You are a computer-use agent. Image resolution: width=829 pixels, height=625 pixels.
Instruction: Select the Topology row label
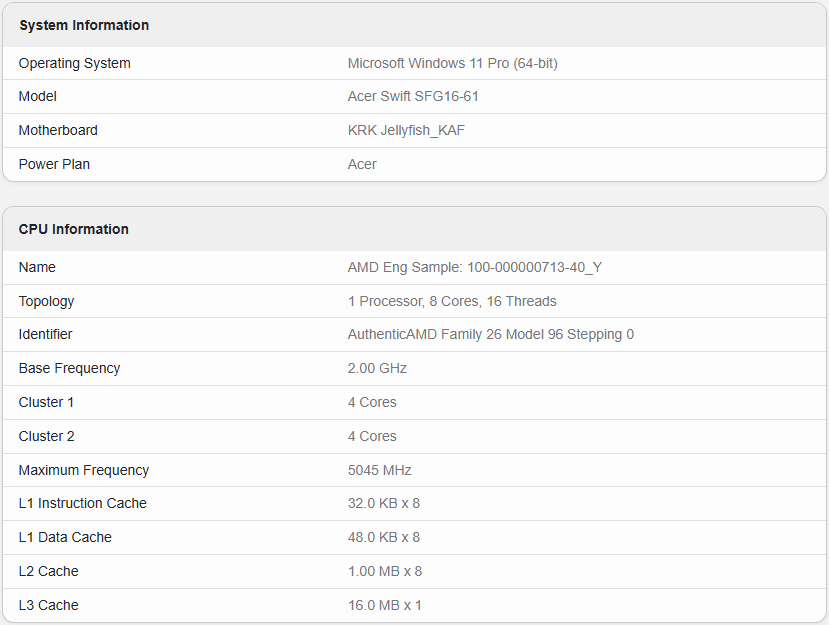click(46, 301)
